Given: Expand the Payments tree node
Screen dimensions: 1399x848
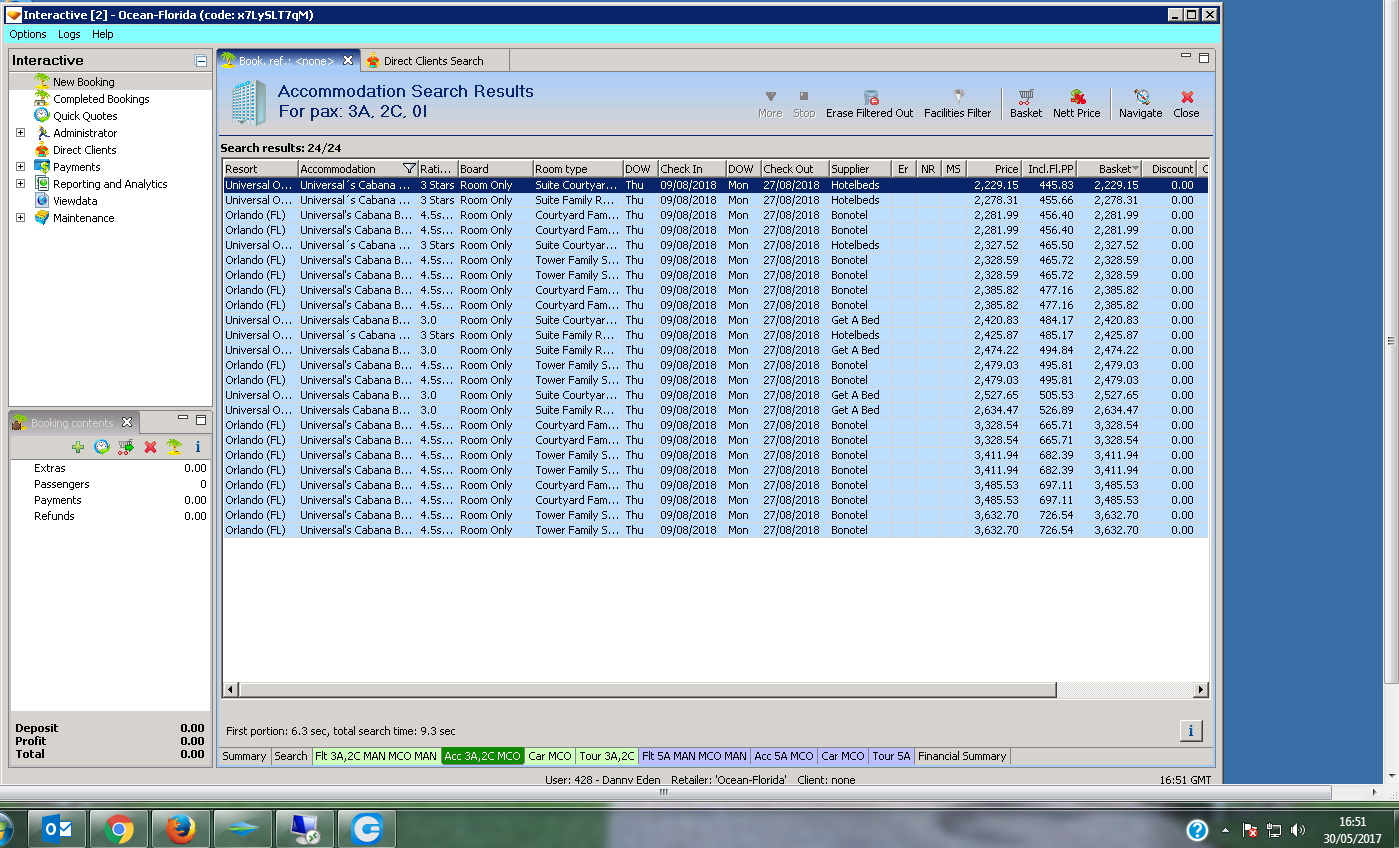Looking at the screenshot, I should (x=20, y=167).
